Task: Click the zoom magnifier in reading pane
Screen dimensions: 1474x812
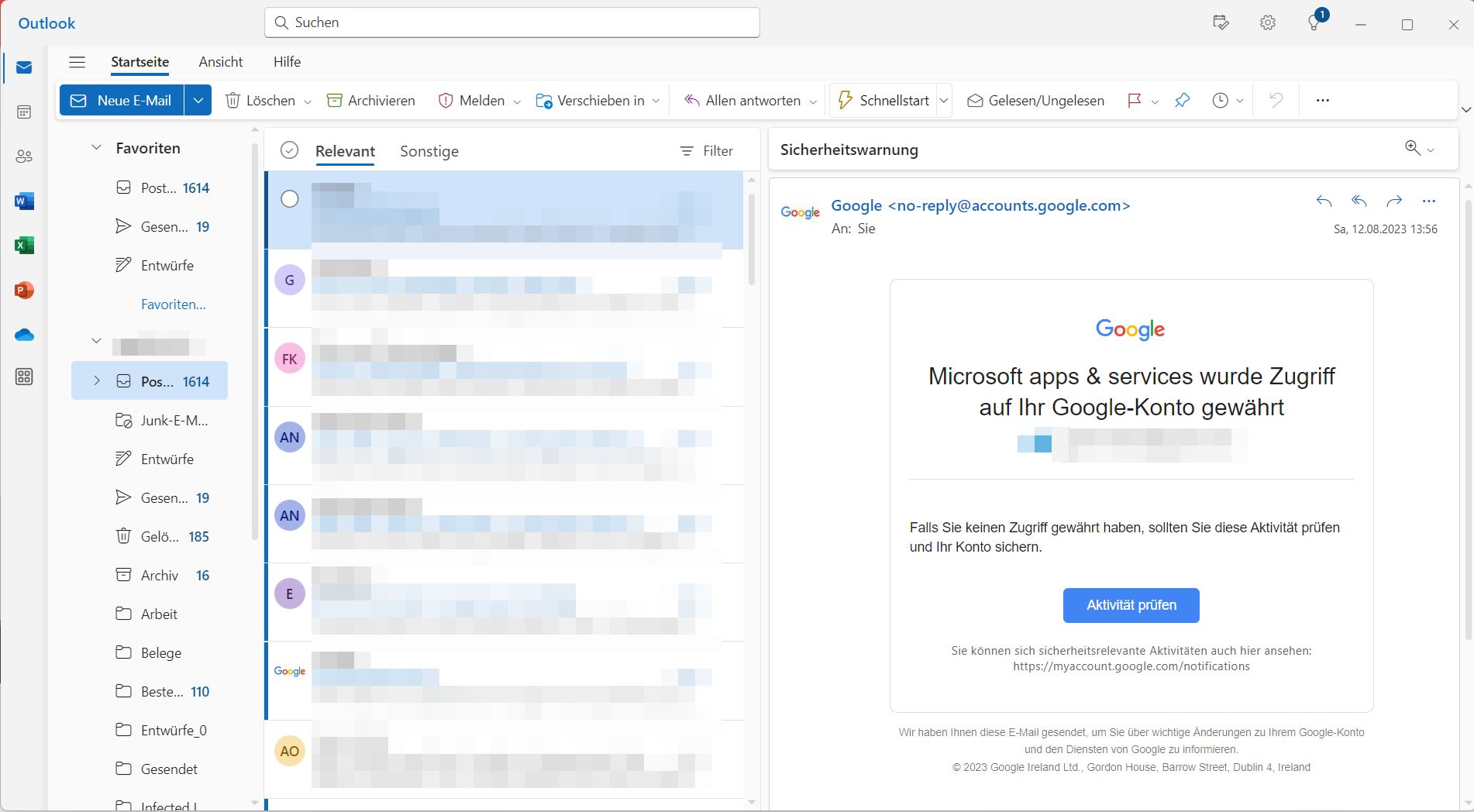Action: pyautogui.click(x=1413, y=148)
